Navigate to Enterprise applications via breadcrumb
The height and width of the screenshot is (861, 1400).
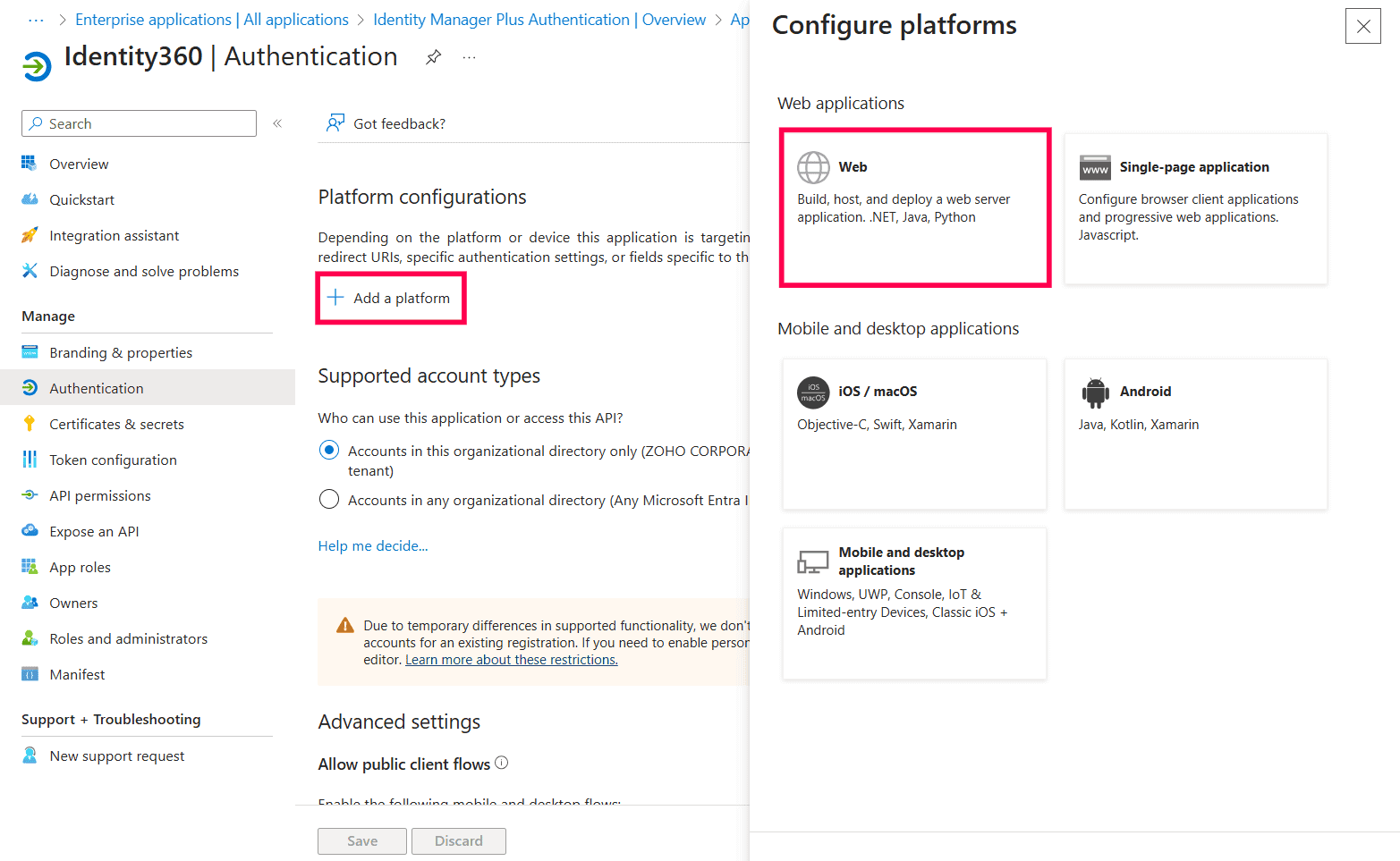pyautogui.click(x=211, y=19)
